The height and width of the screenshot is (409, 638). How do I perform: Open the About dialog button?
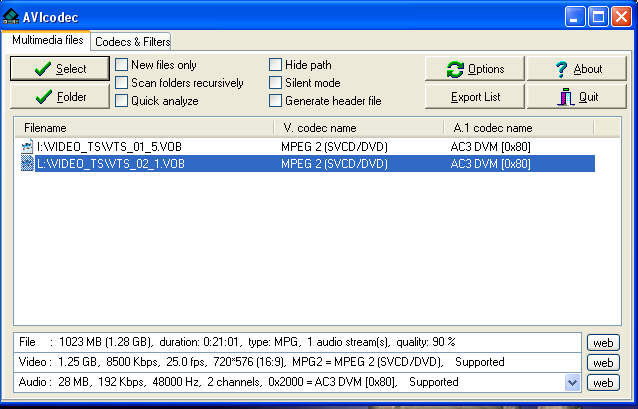pos(577,69)
